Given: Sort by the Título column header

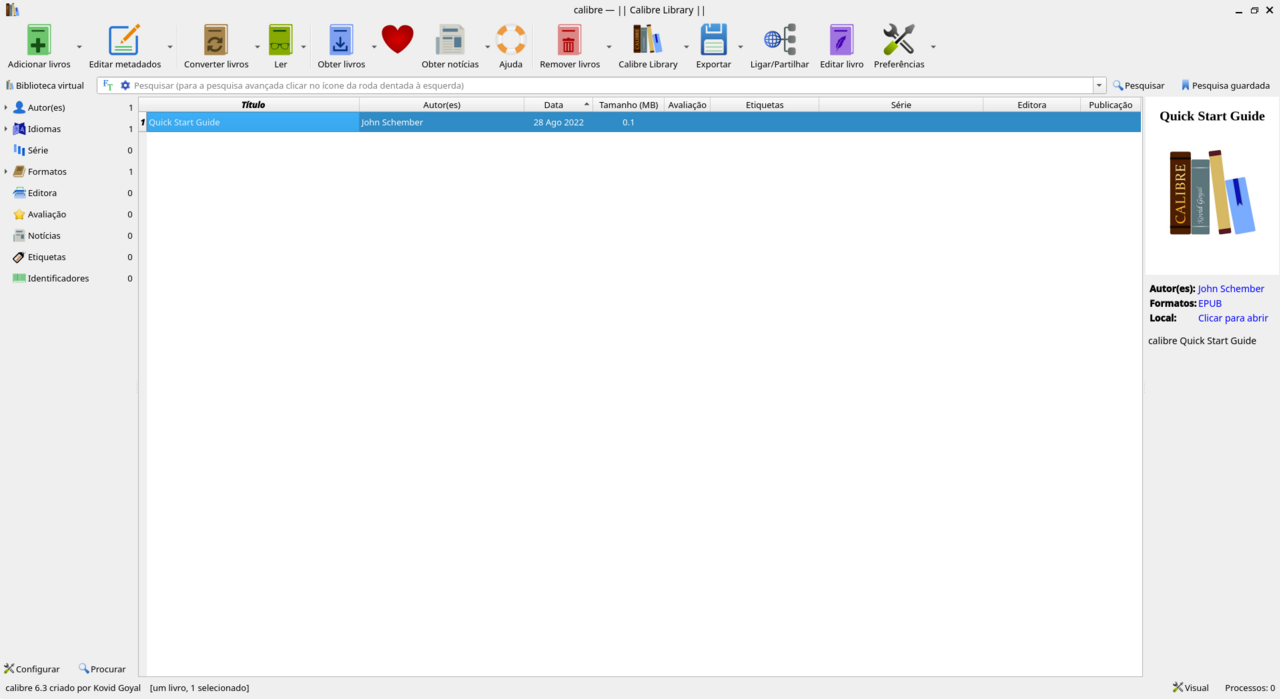Looking at the screenshot, I should coord(253,104).
